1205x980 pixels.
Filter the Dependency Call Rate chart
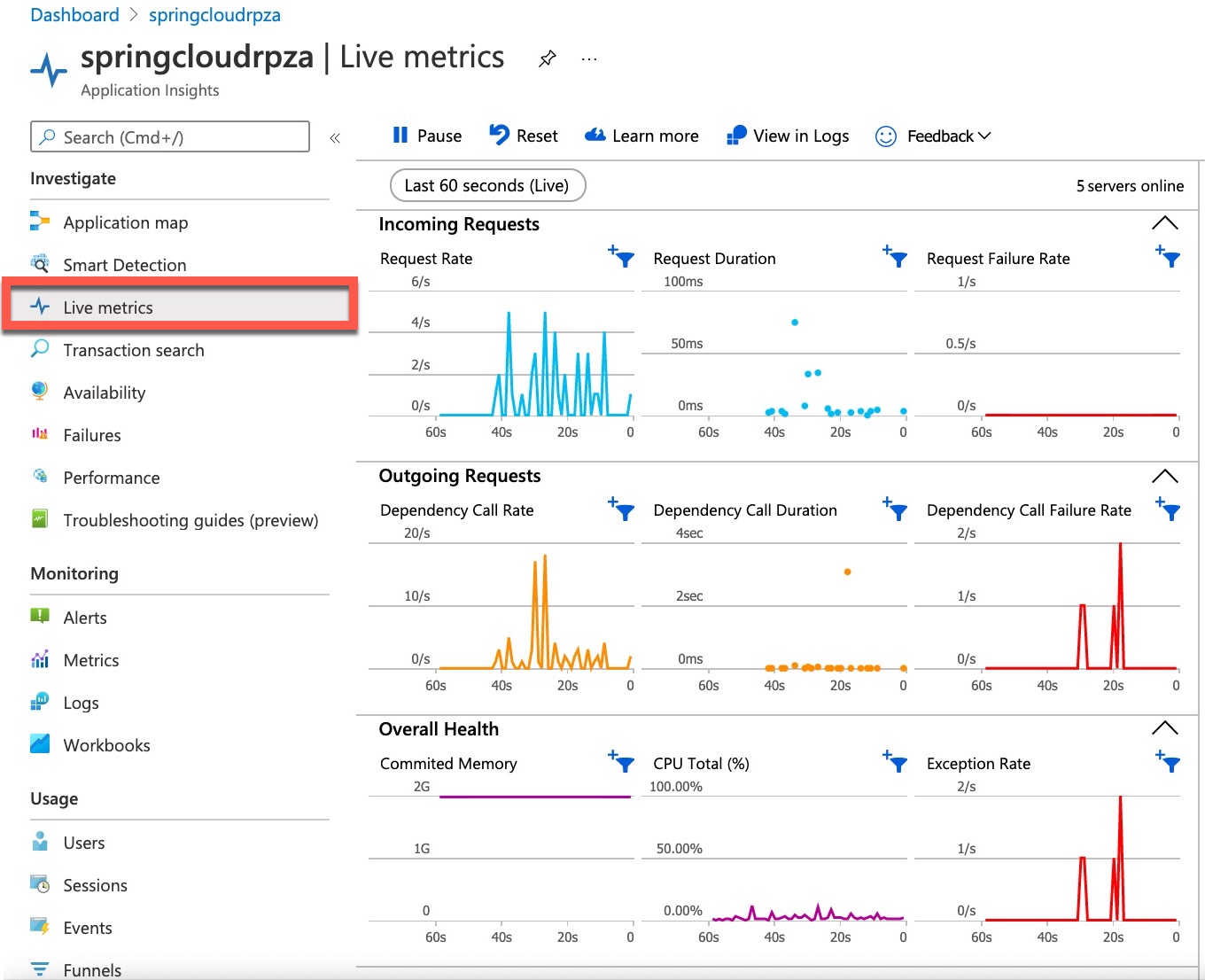pos(622,509)
